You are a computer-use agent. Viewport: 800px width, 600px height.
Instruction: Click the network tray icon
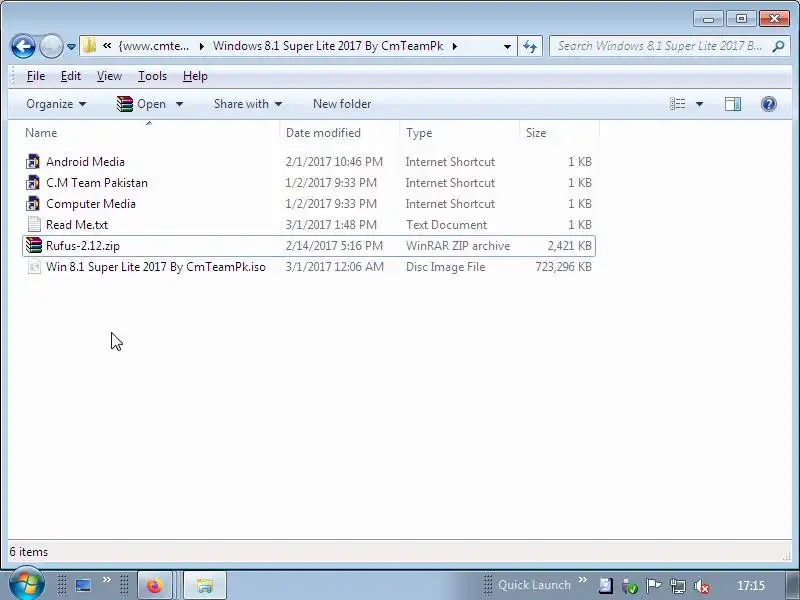click(678, 586)
